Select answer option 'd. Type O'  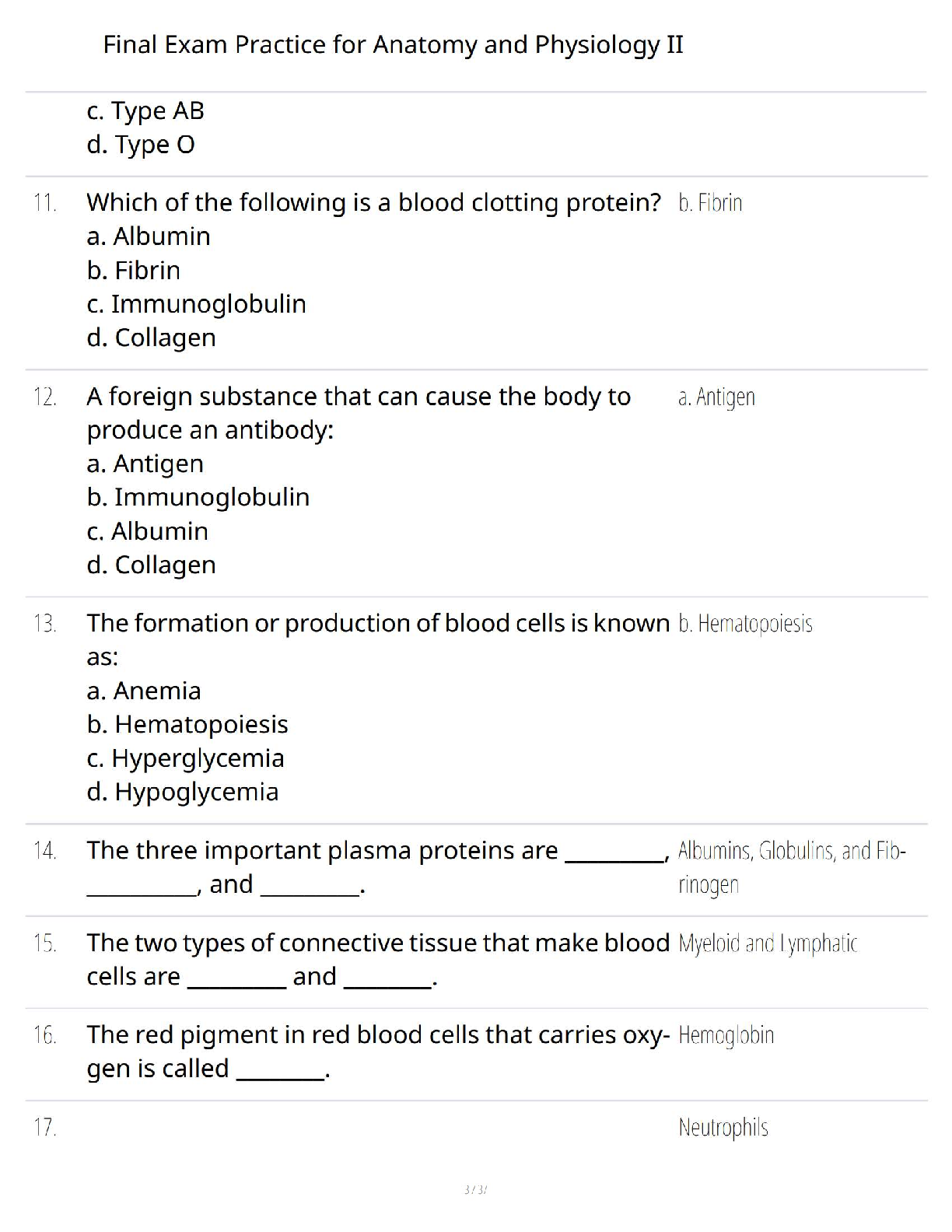coord(141,145)
